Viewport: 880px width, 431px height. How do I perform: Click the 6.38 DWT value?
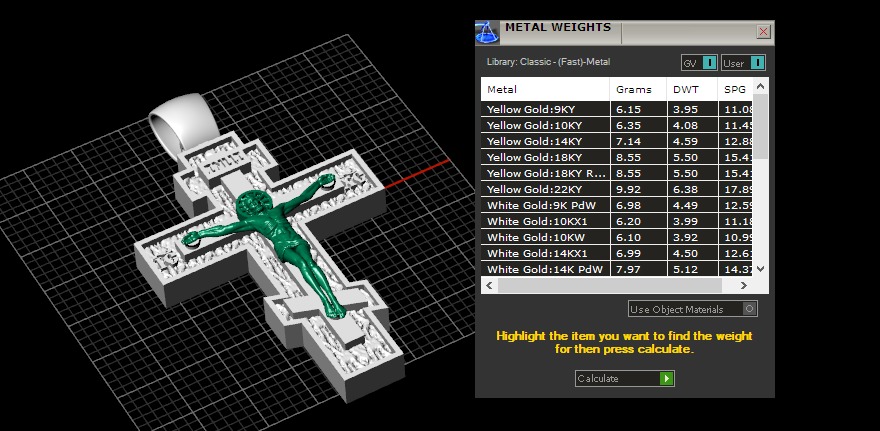685,189
